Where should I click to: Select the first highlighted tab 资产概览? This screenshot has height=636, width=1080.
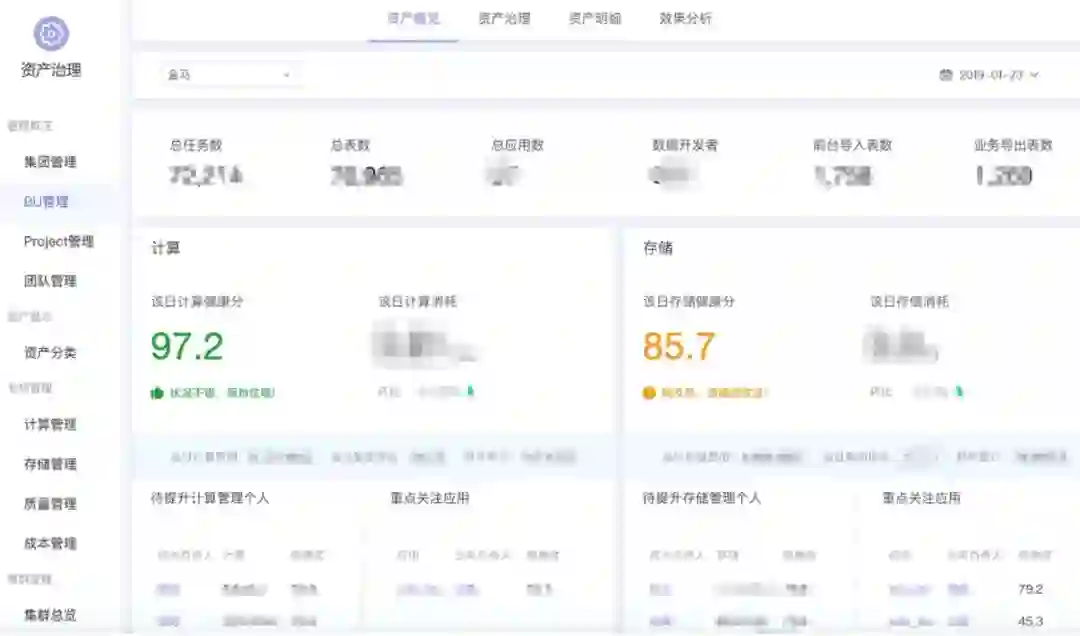point(413,19)
